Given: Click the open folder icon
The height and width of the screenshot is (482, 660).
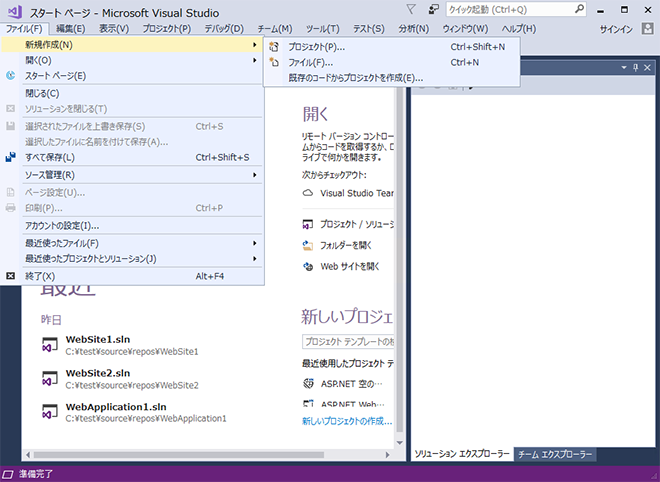Looking at the screenshot, I should point(308,245).
